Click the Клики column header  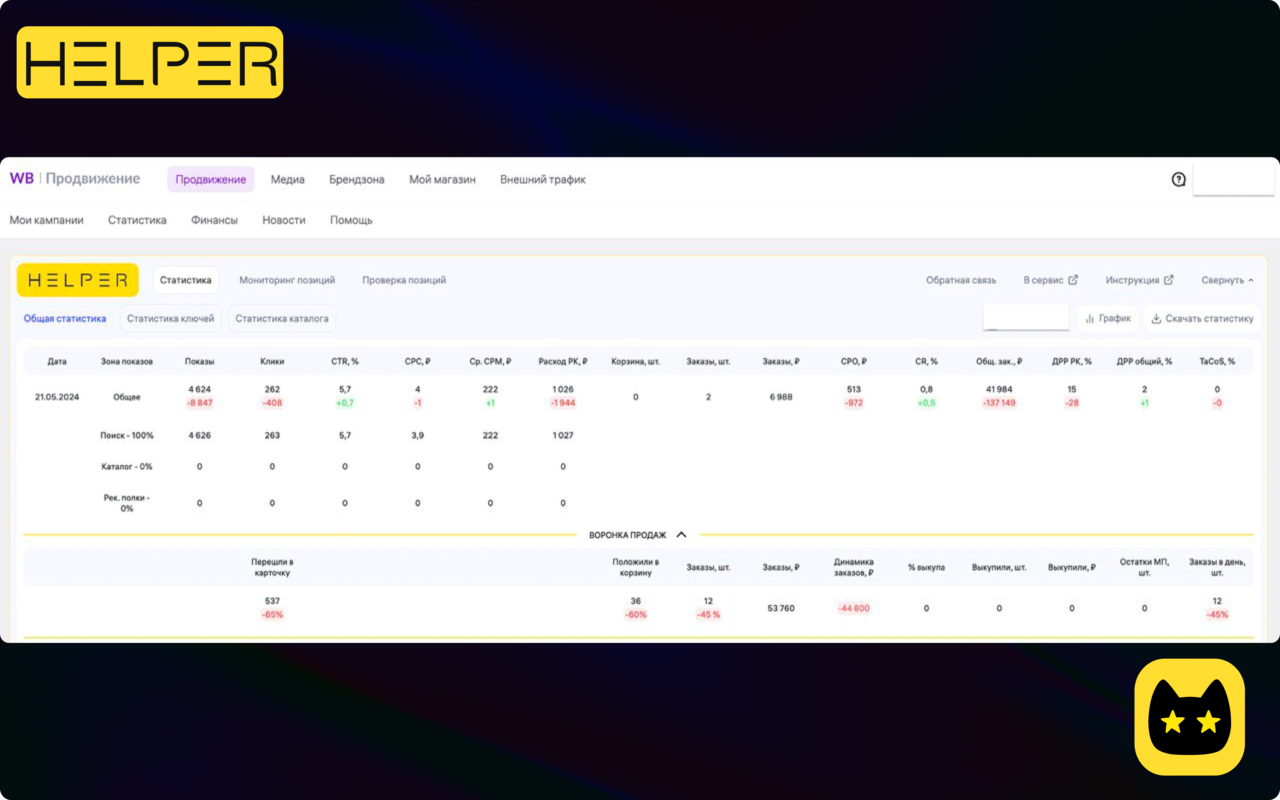pyautogui.click(x=272, y=361)
